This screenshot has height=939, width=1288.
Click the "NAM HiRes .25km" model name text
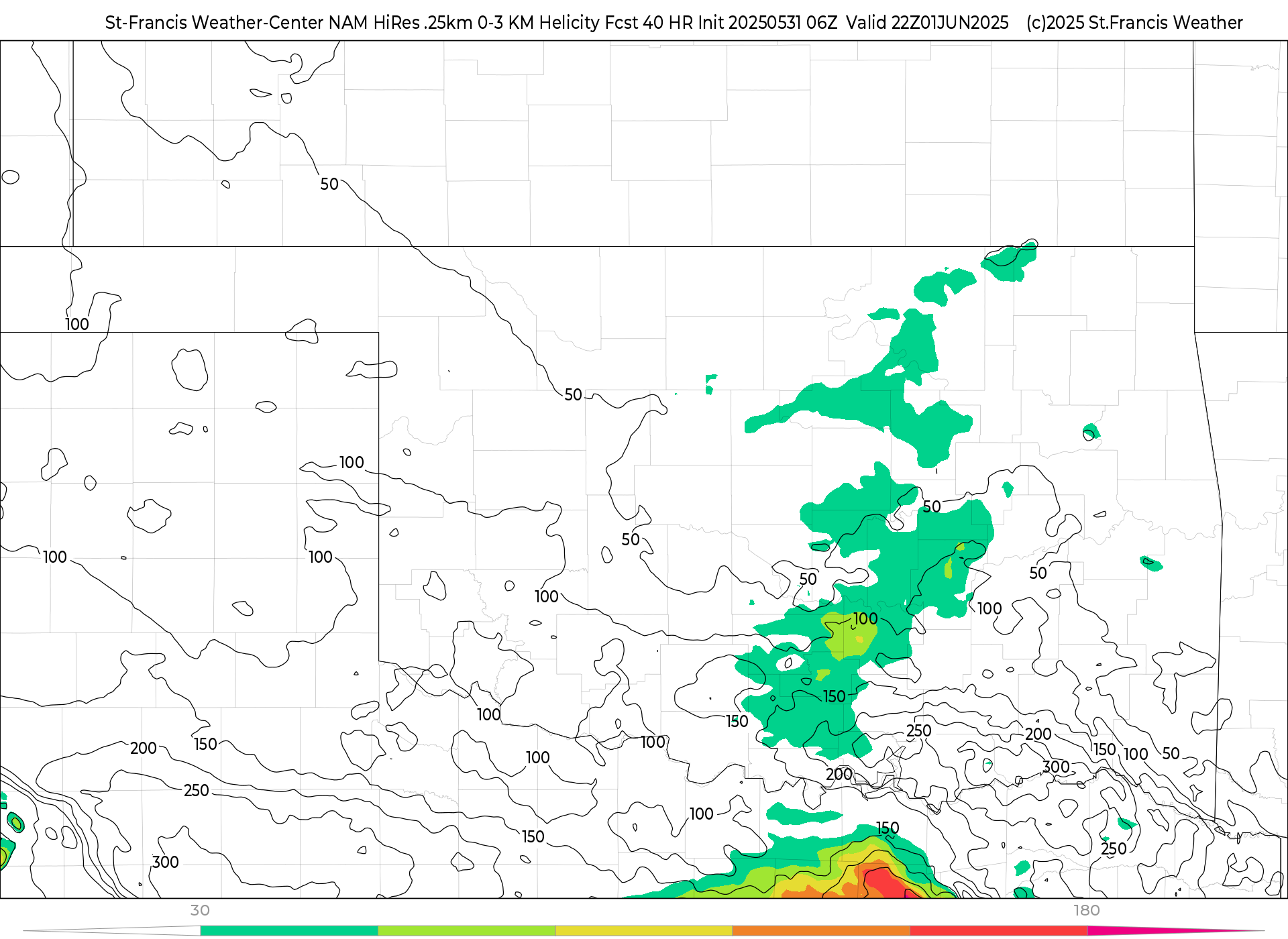400,23
